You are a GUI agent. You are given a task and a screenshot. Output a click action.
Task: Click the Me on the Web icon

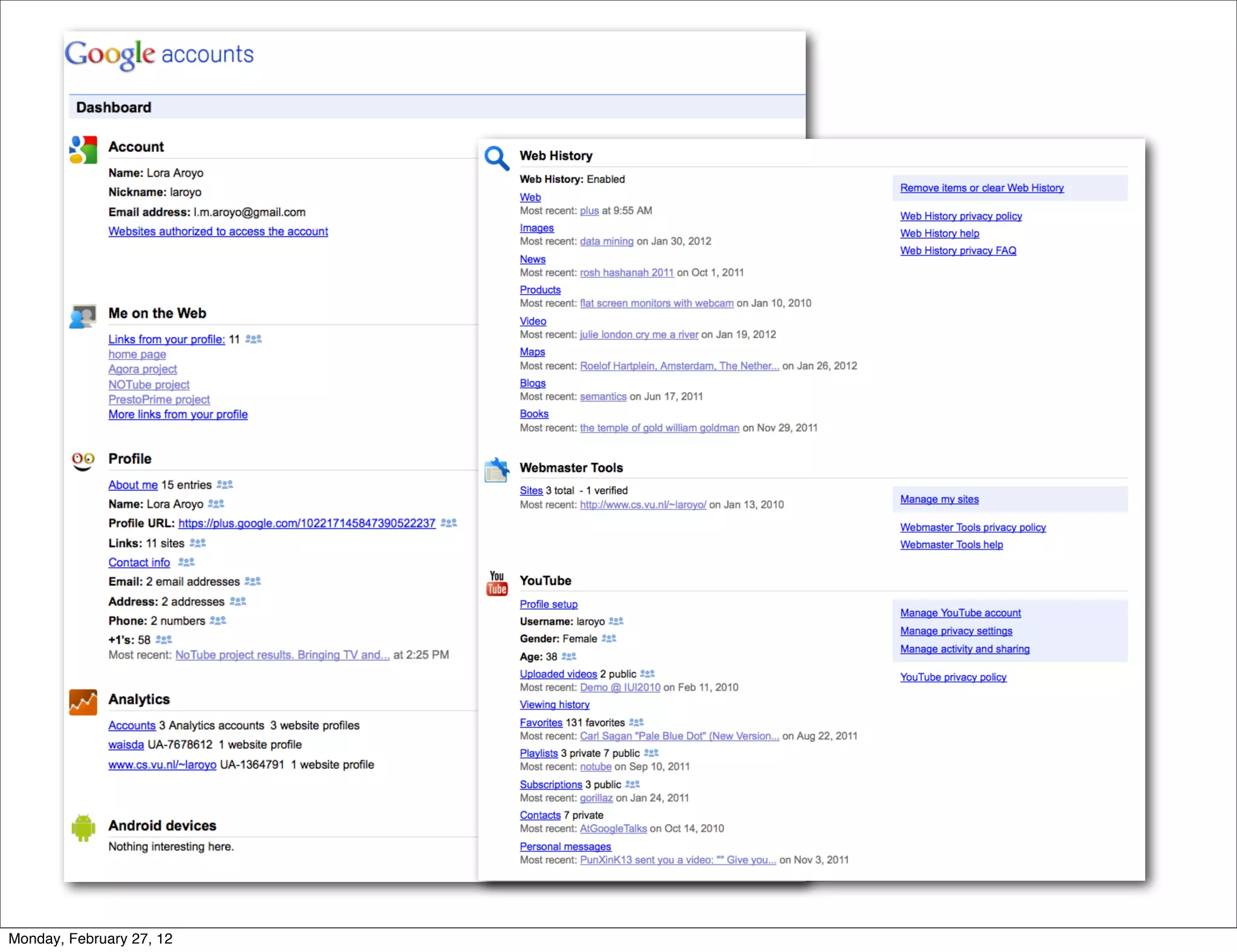click(x=83, y=316)
